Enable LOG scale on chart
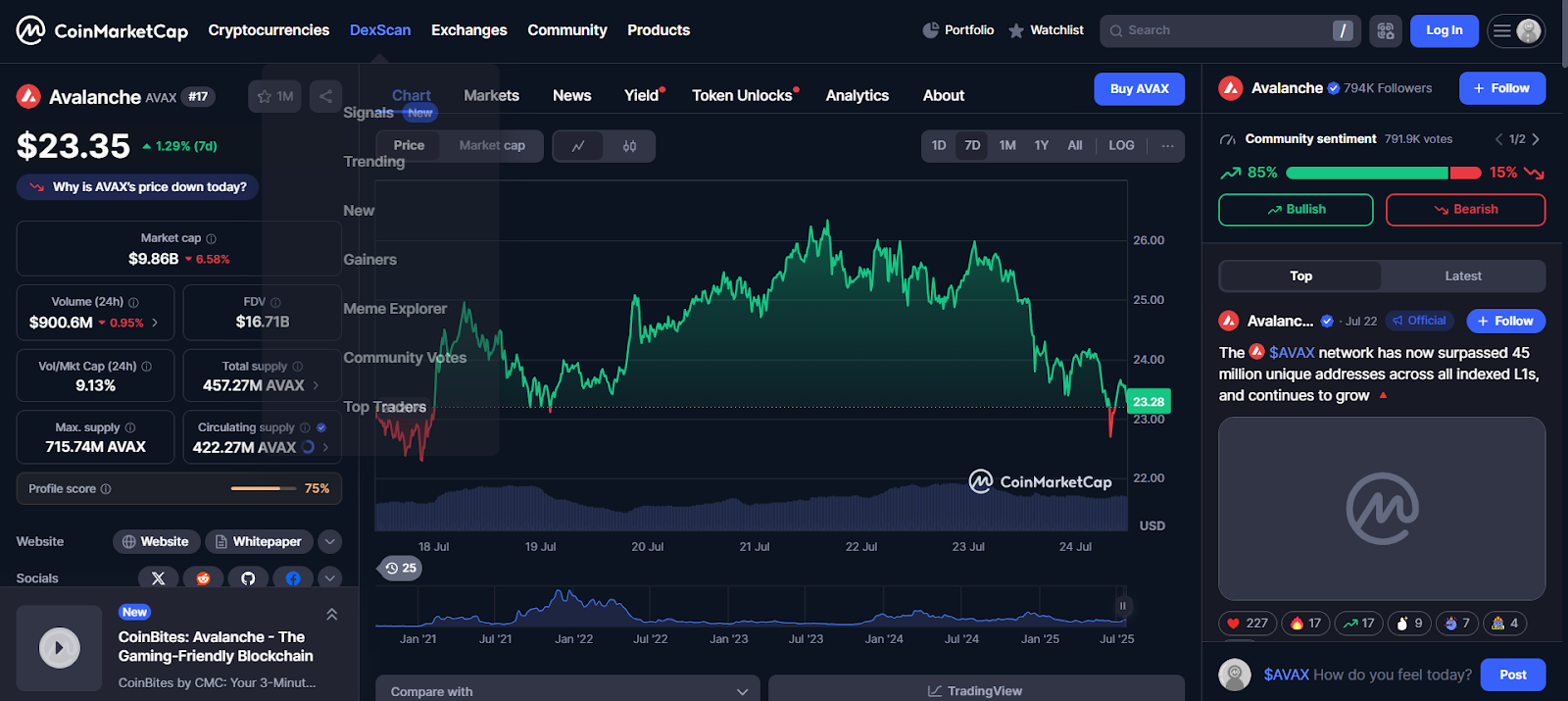Screen dimensions: 1568x701 pos(1121,145)
